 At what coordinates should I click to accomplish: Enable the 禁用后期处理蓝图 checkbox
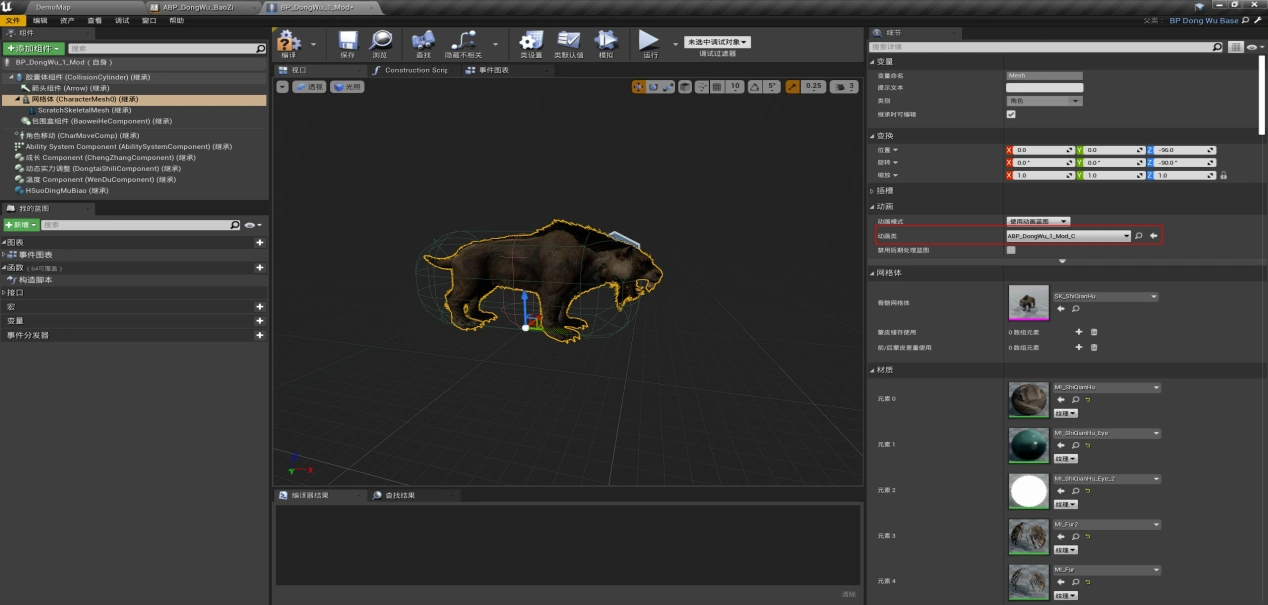tap(1011, 250)
